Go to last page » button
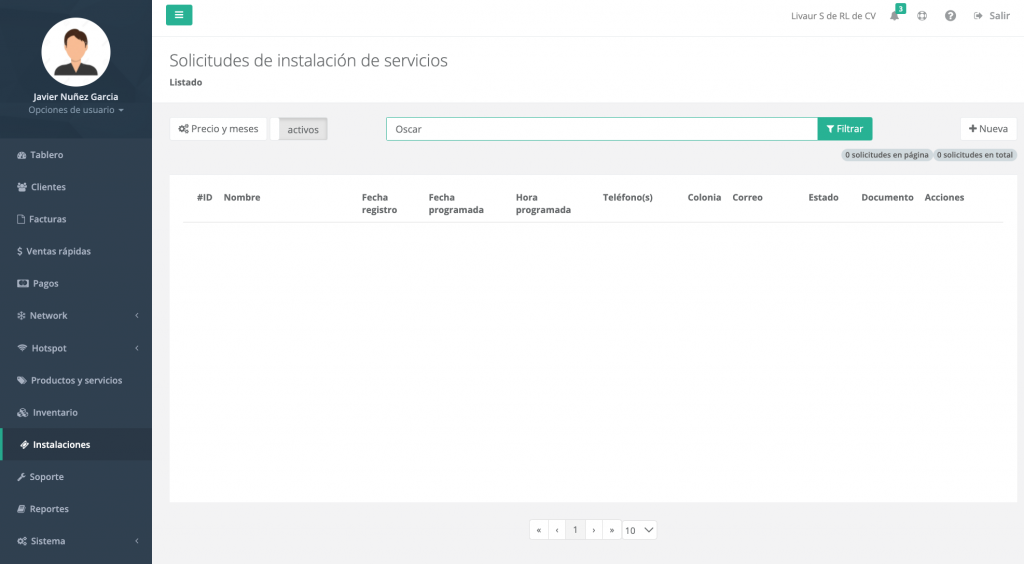 click(612, 530)
